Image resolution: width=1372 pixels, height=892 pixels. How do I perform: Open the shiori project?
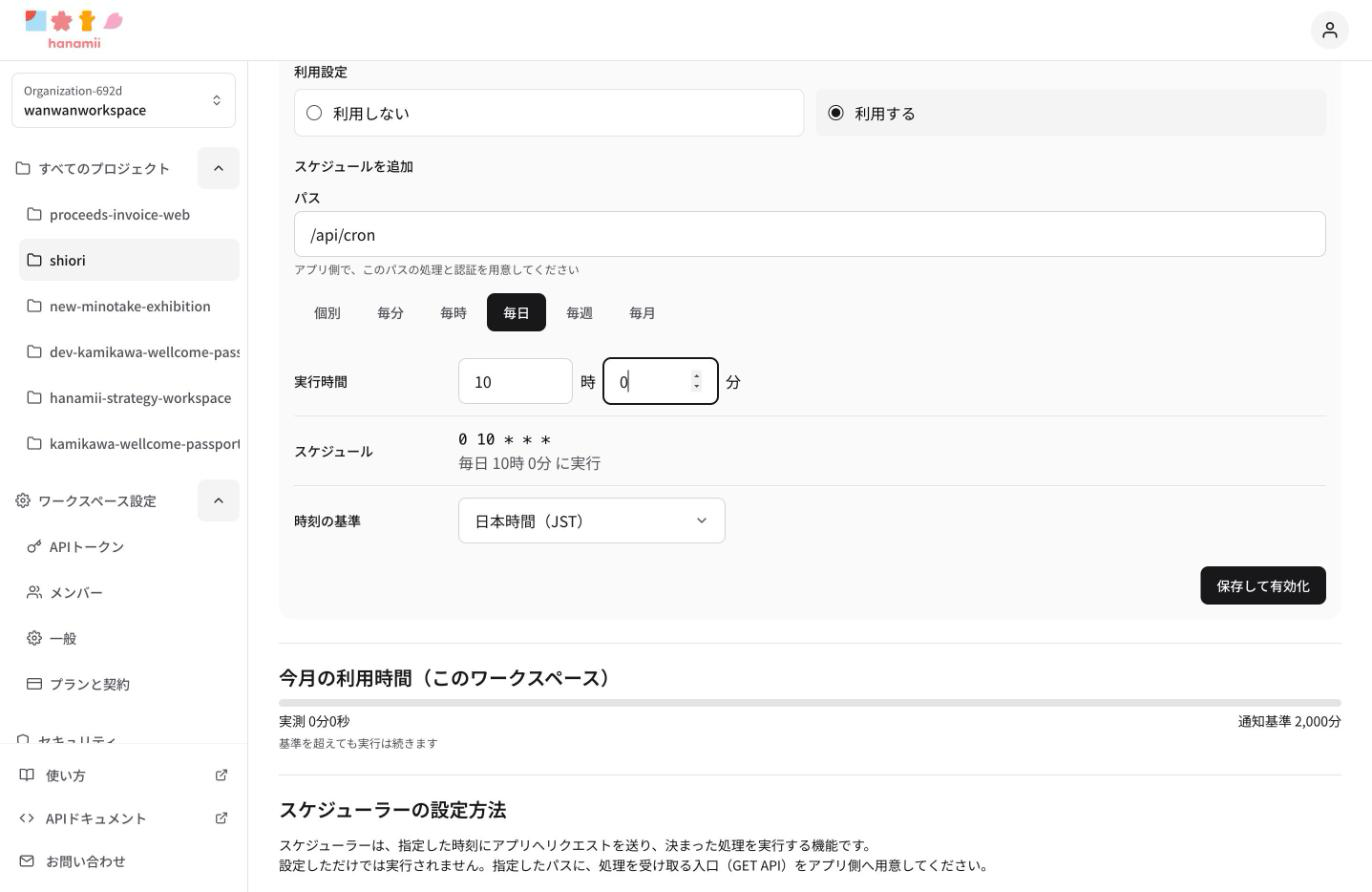point(129,260)
